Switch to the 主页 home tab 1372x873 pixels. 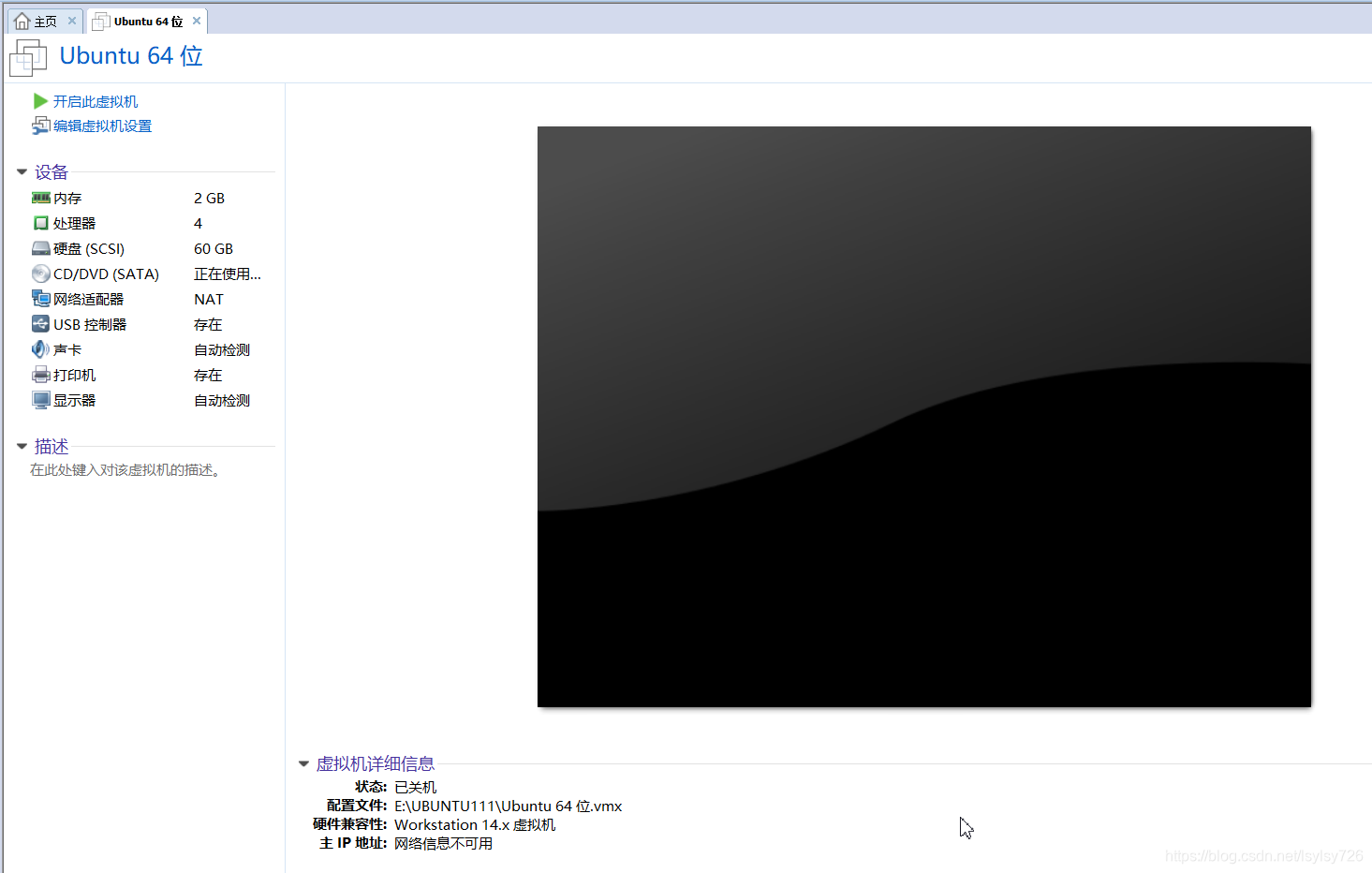45,21
